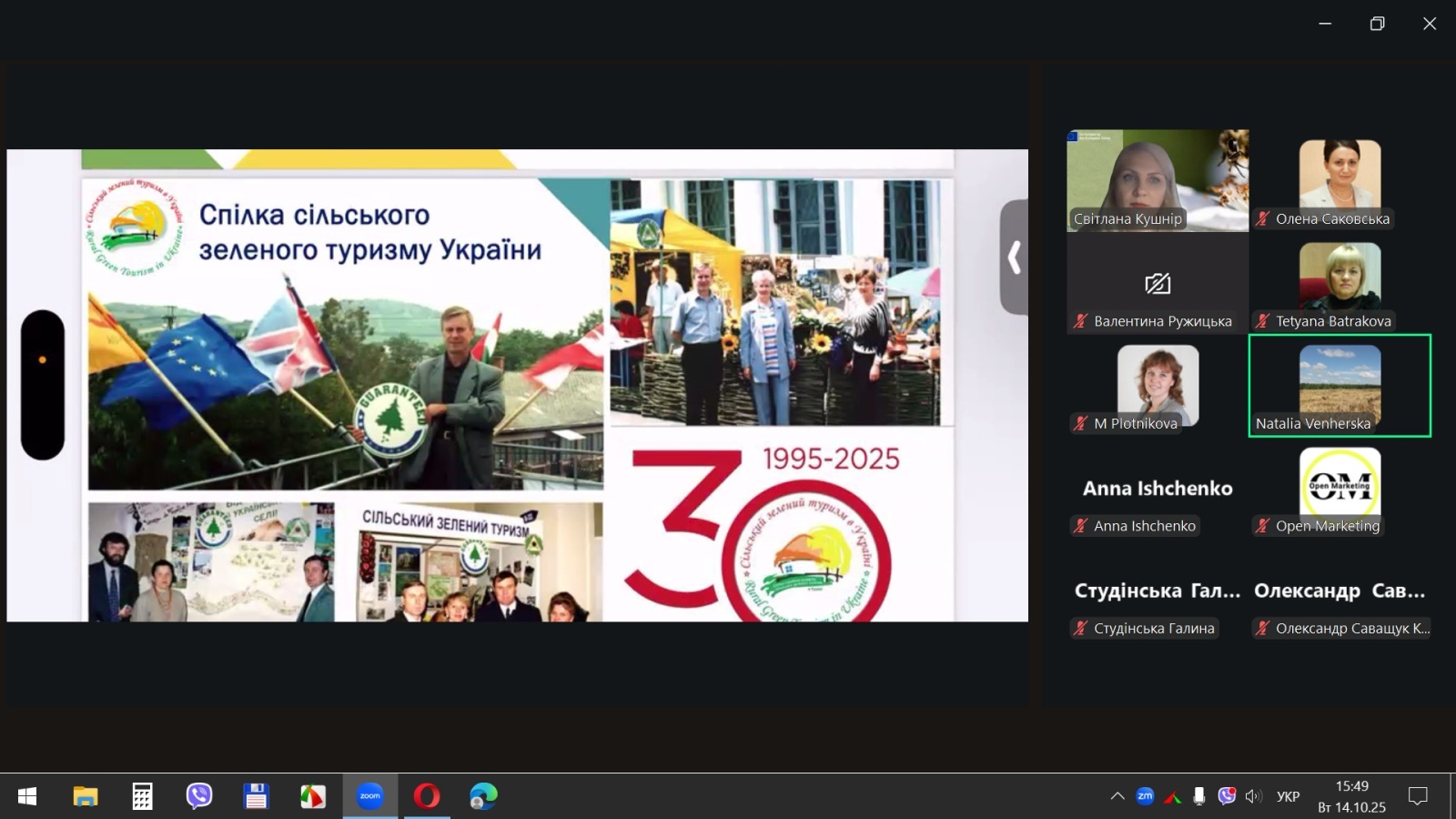Toggle the system volume speaker icon
Viewport: 1456px width, 819px height.
[x=1253, y=796]
